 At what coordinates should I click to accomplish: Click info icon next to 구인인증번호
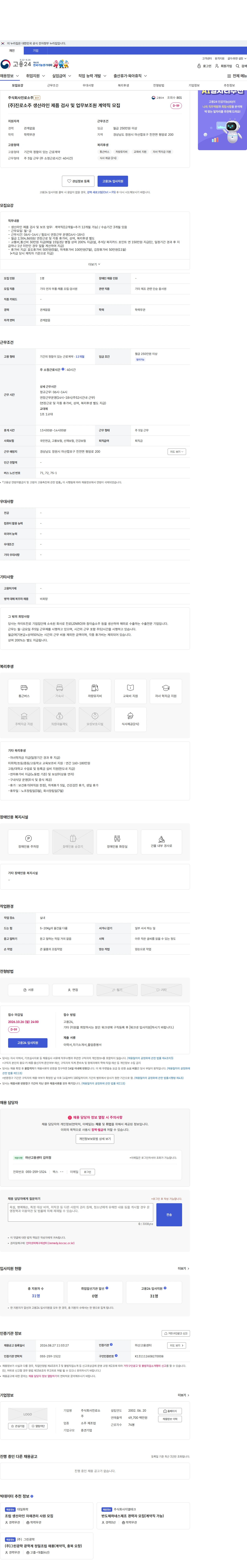116,1356
